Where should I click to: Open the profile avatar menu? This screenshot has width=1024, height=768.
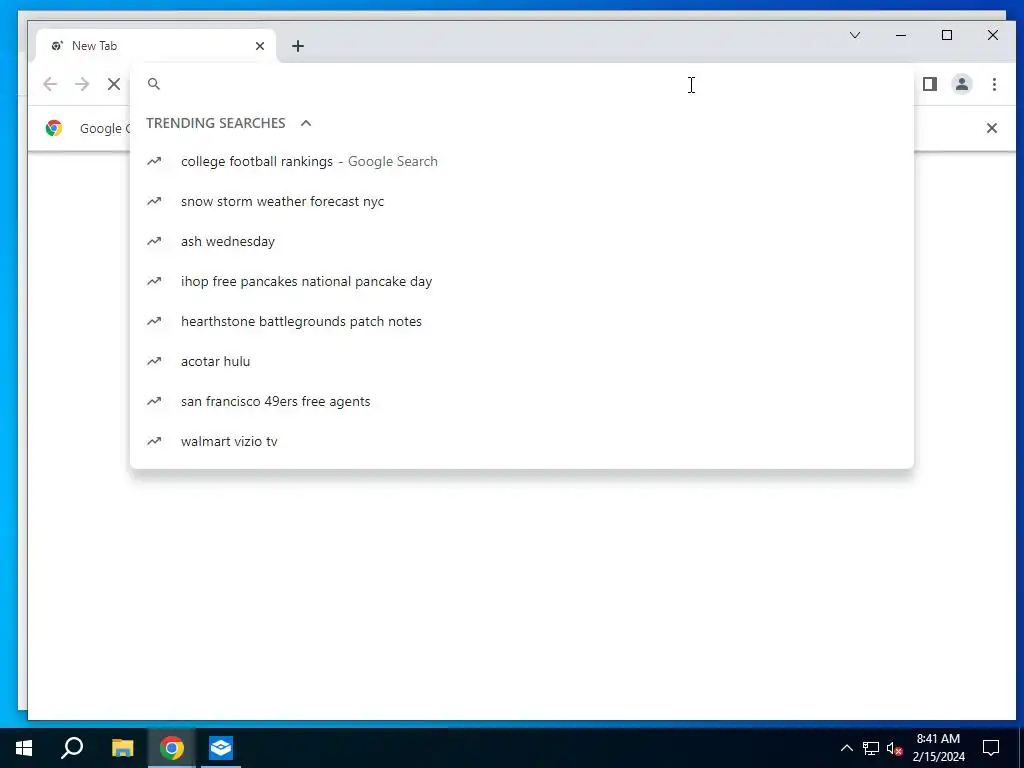[961, 84]
